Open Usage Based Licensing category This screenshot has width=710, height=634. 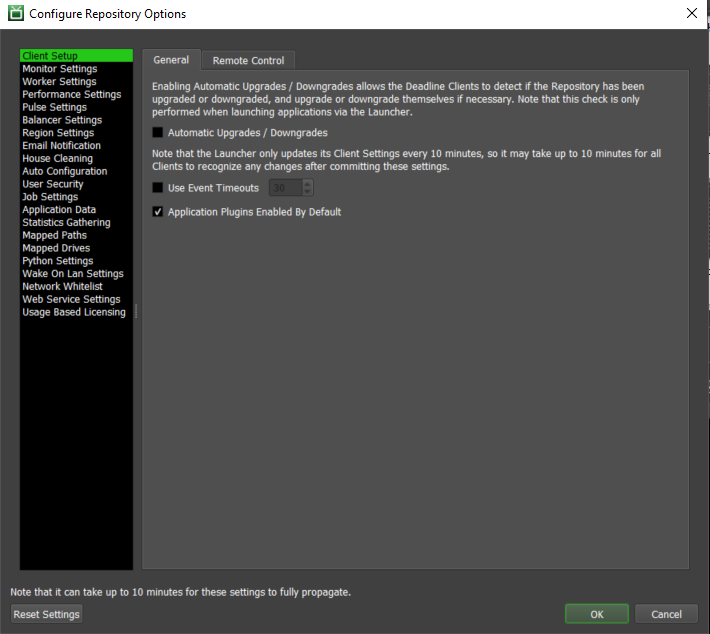click(76, 312)
